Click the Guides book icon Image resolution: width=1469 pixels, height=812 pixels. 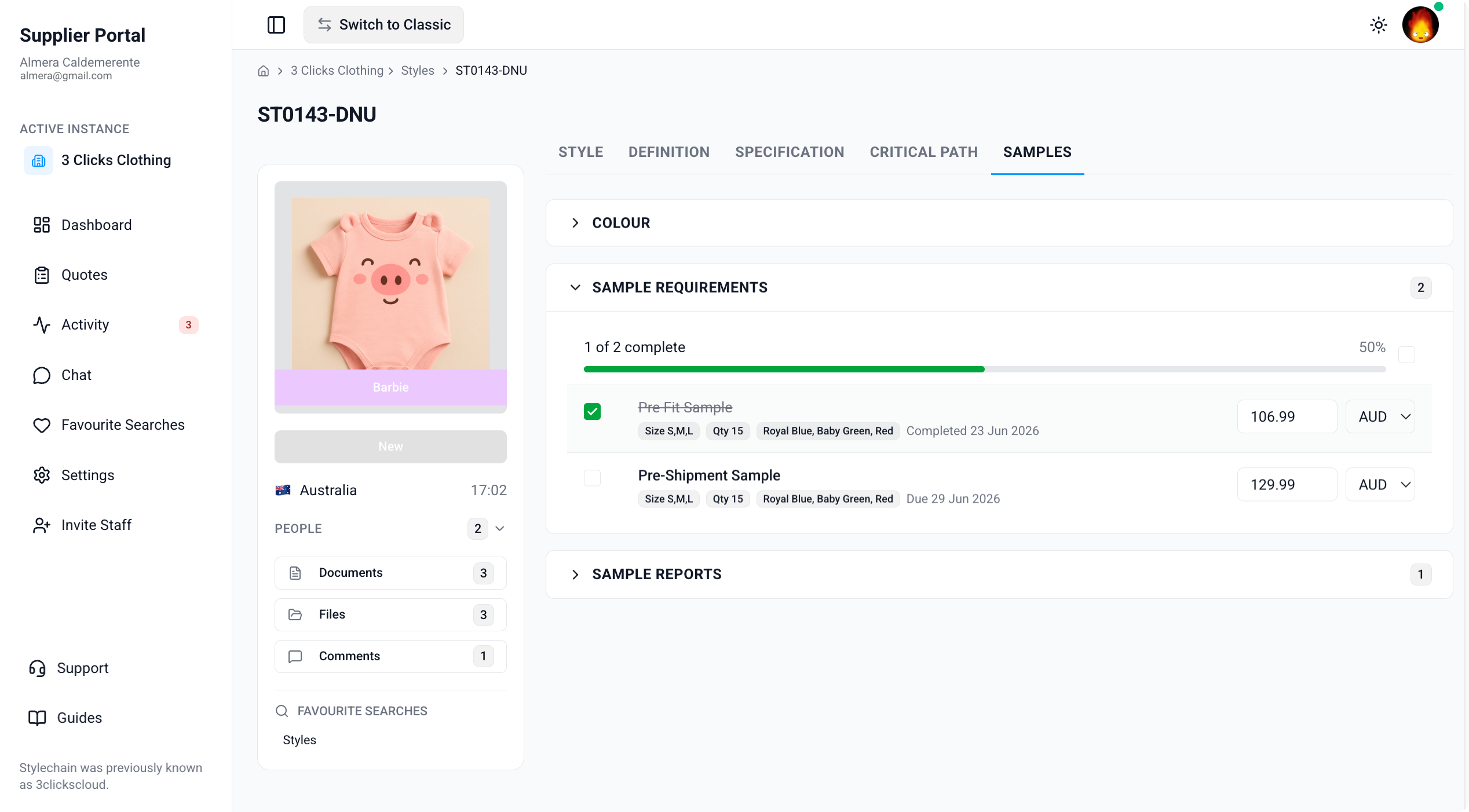(37, 718)
